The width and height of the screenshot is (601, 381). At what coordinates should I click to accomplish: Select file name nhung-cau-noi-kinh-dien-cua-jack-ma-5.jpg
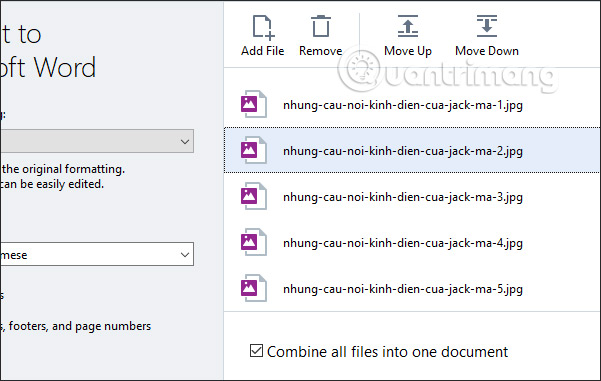(403, 289)
